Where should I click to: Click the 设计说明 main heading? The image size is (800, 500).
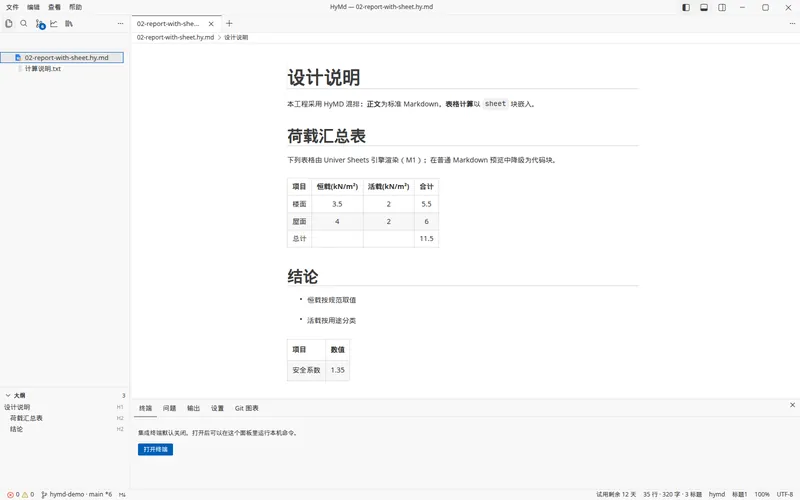coord(323,78)
